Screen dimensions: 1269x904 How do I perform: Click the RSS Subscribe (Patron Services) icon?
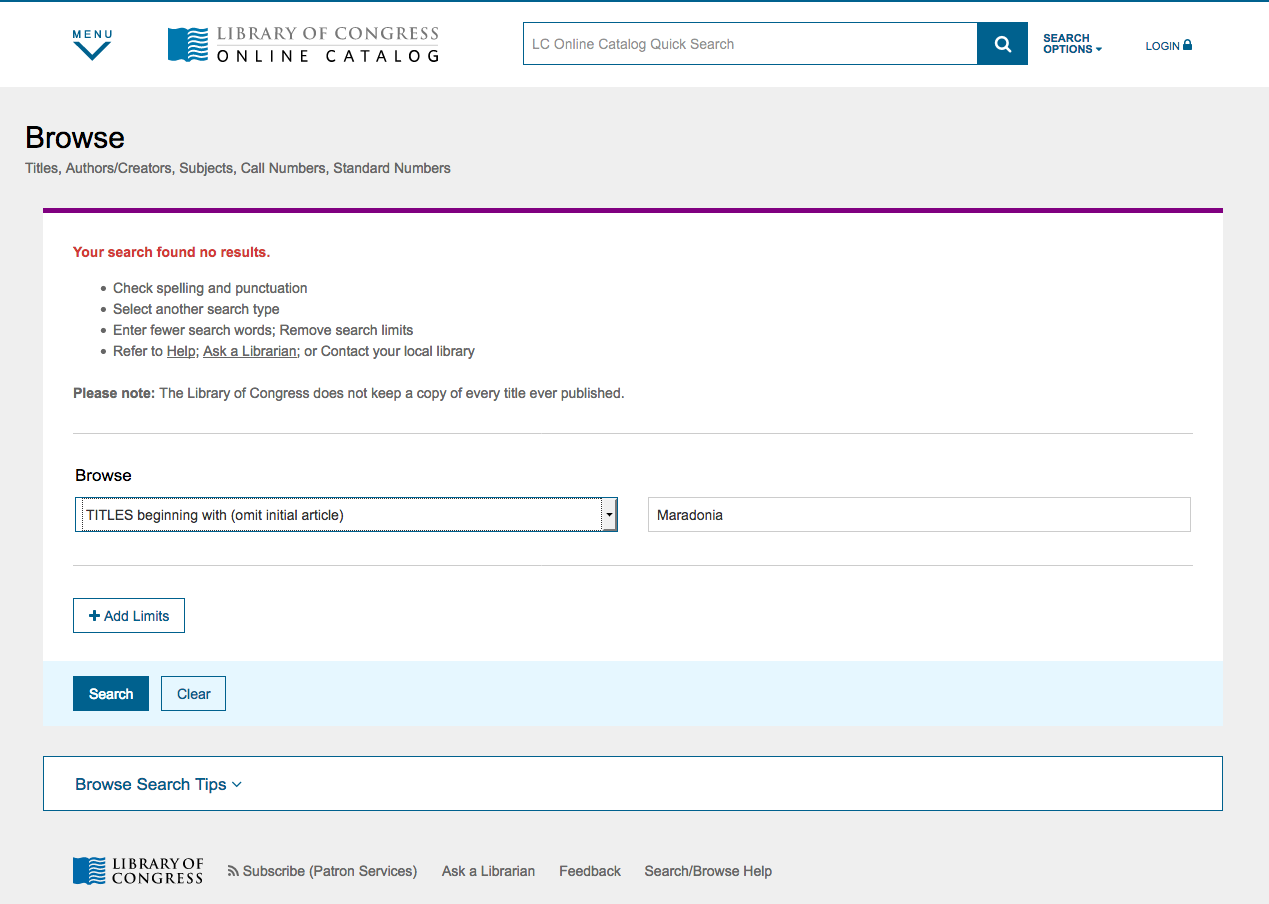(x=233, y=871)
